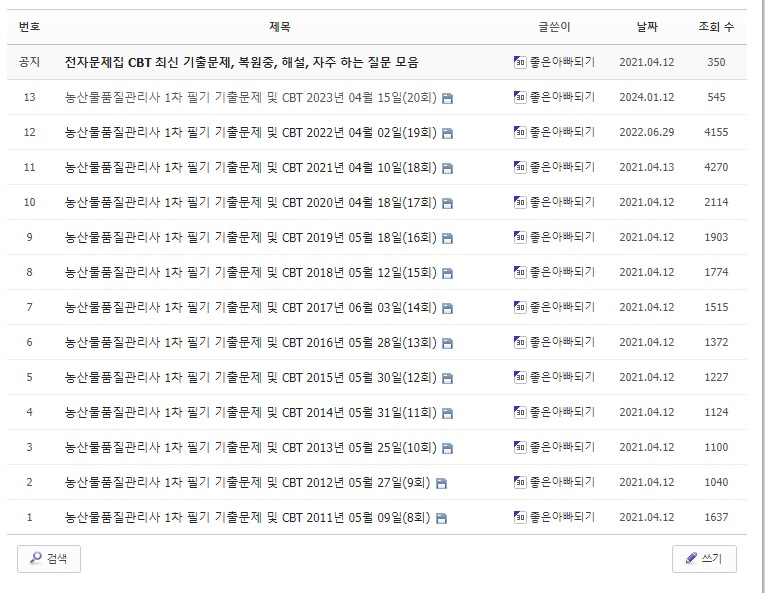Open the 2022년 04월 02일(19회) exam post
Viewport: 765px width, 593px height.
click(x=250, y=133)
